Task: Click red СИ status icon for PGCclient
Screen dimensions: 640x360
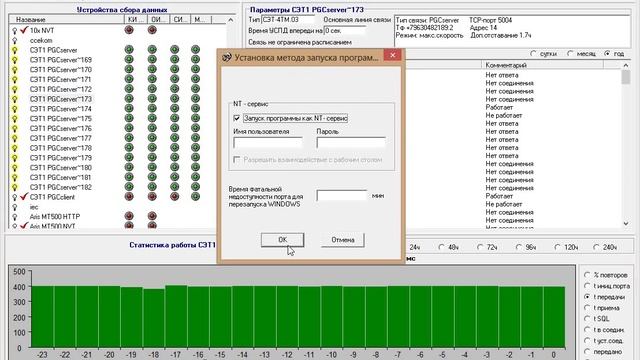Action: (x=175, y=196)
